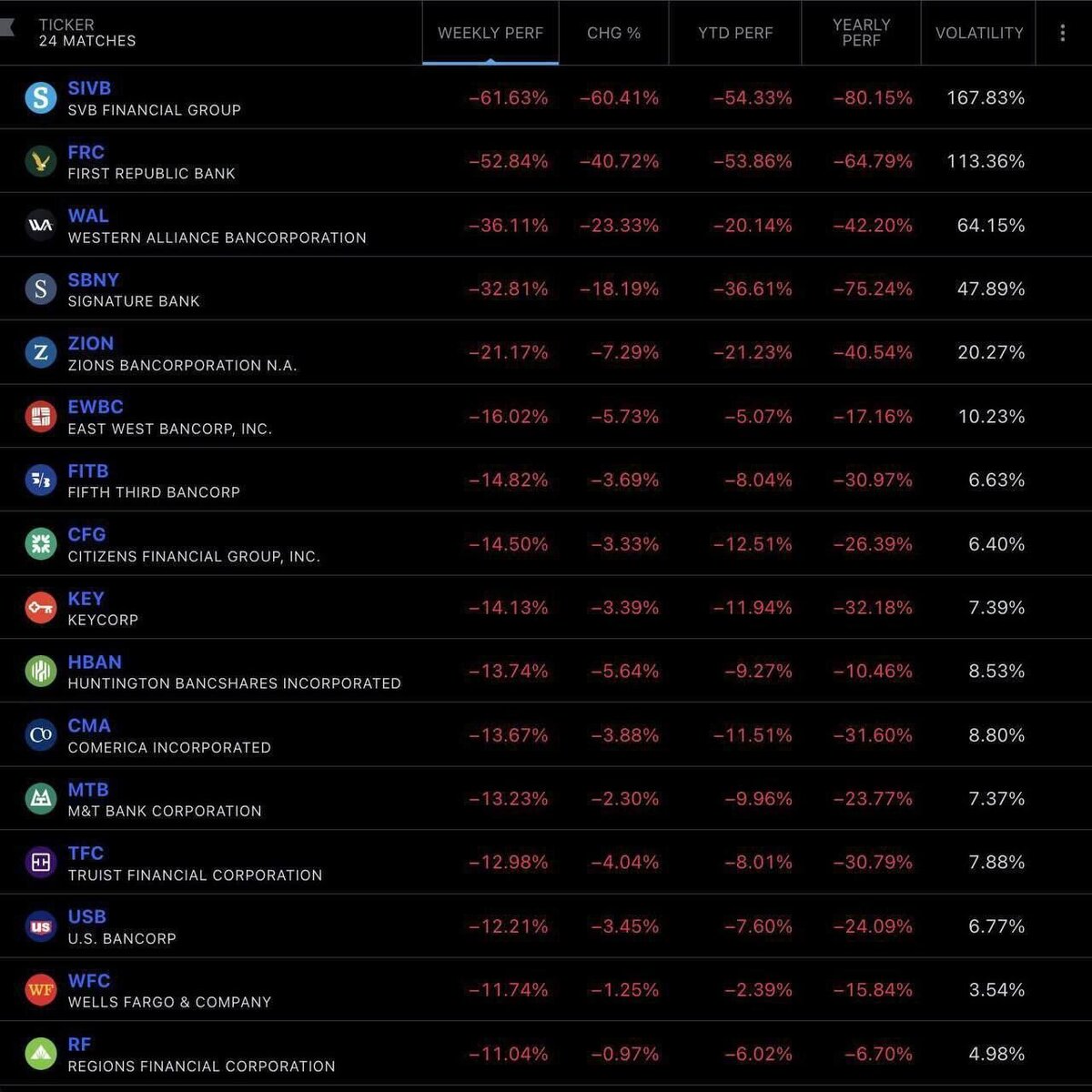This screenshot has width=1092, height=1092.
Task: Click the SIVB company logo icon
Action: [40, 97]
